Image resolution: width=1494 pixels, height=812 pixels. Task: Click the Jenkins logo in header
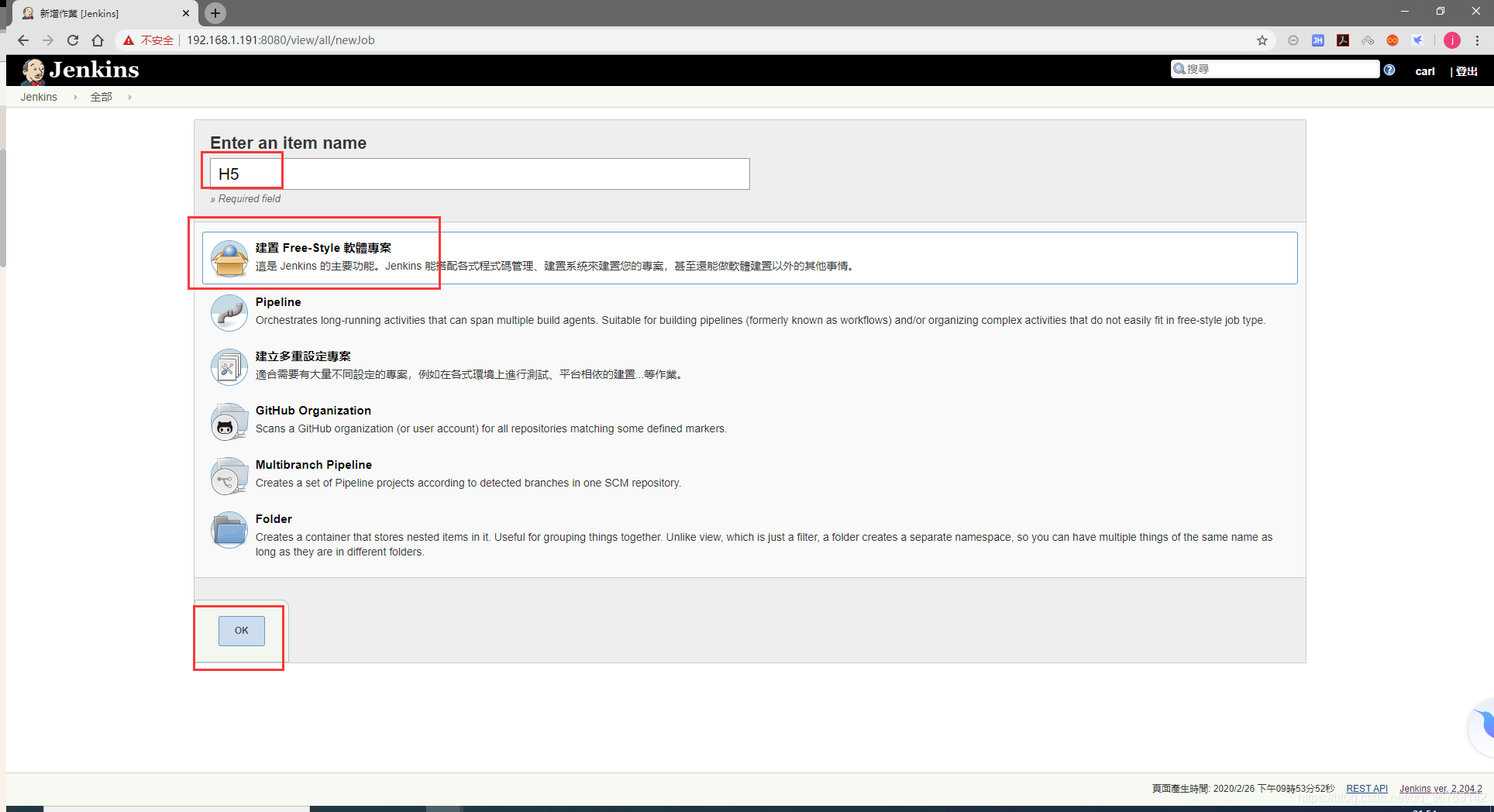click(81, 71)
